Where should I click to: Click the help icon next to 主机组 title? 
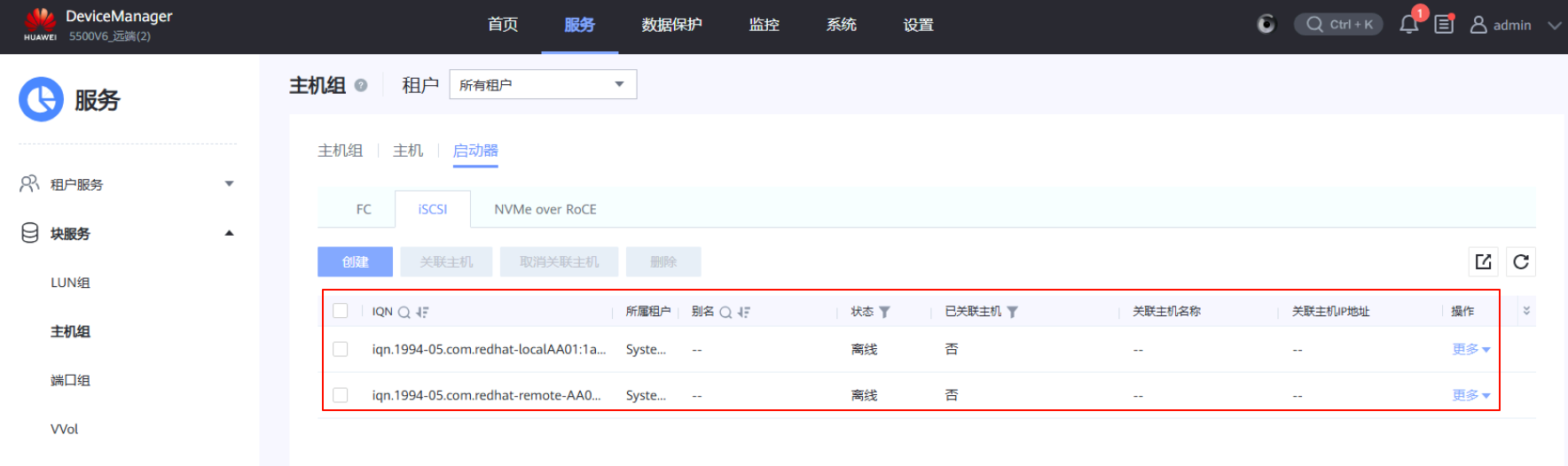pyautogui.click(x=361, y=86)
